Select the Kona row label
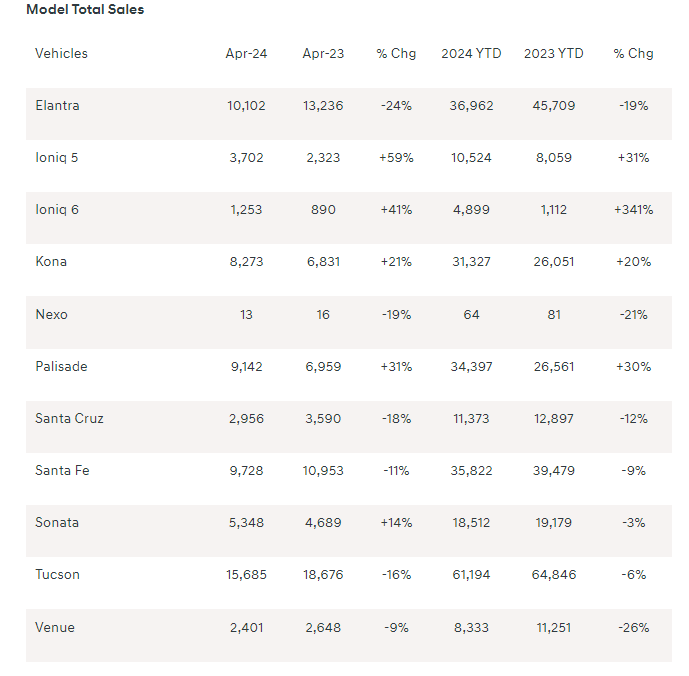This screenshot has height=676, width=689. pyautogui.click(x=51, y=261)
